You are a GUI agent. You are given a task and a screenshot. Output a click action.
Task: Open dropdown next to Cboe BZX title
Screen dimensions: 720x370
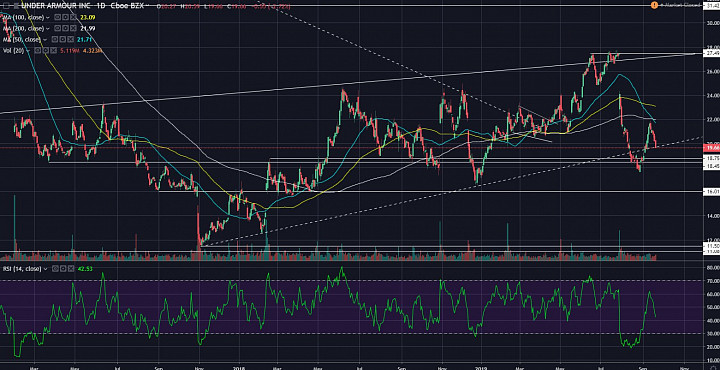pyautogui.click(x=147, y=6)
